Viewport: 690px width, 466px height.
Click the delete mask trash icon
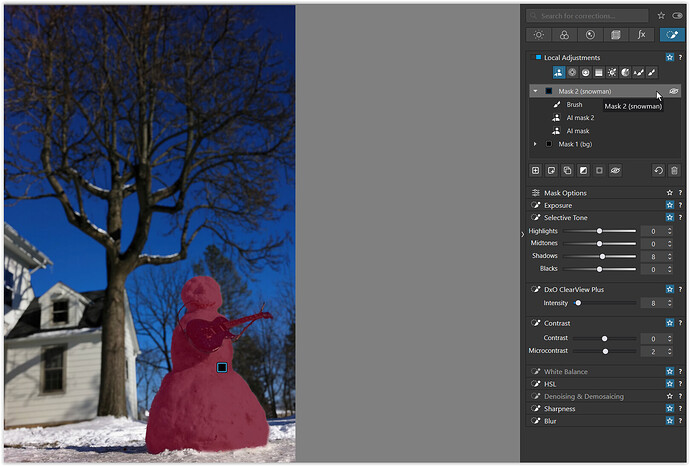pyautogui.click(x=674, y=171)
